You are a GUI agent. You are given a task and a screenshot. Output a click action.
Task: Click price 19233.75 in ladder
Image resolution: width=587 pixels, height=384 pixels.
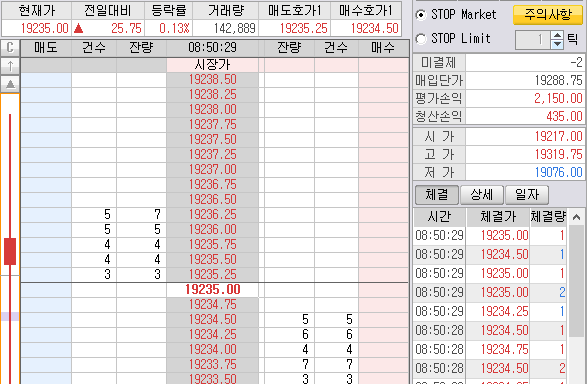coord(212,364)
